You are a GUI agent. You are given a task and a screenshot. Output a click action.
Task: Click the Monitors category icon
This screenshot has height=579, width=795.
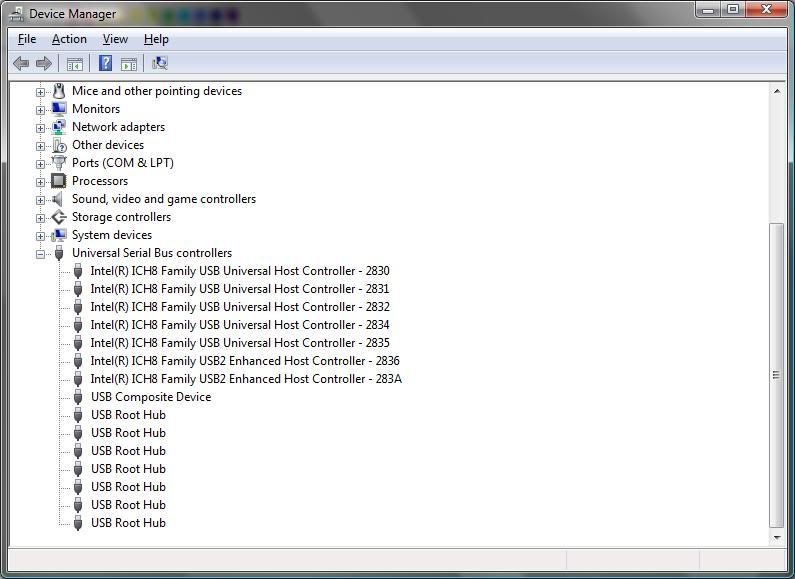(59, 109)
